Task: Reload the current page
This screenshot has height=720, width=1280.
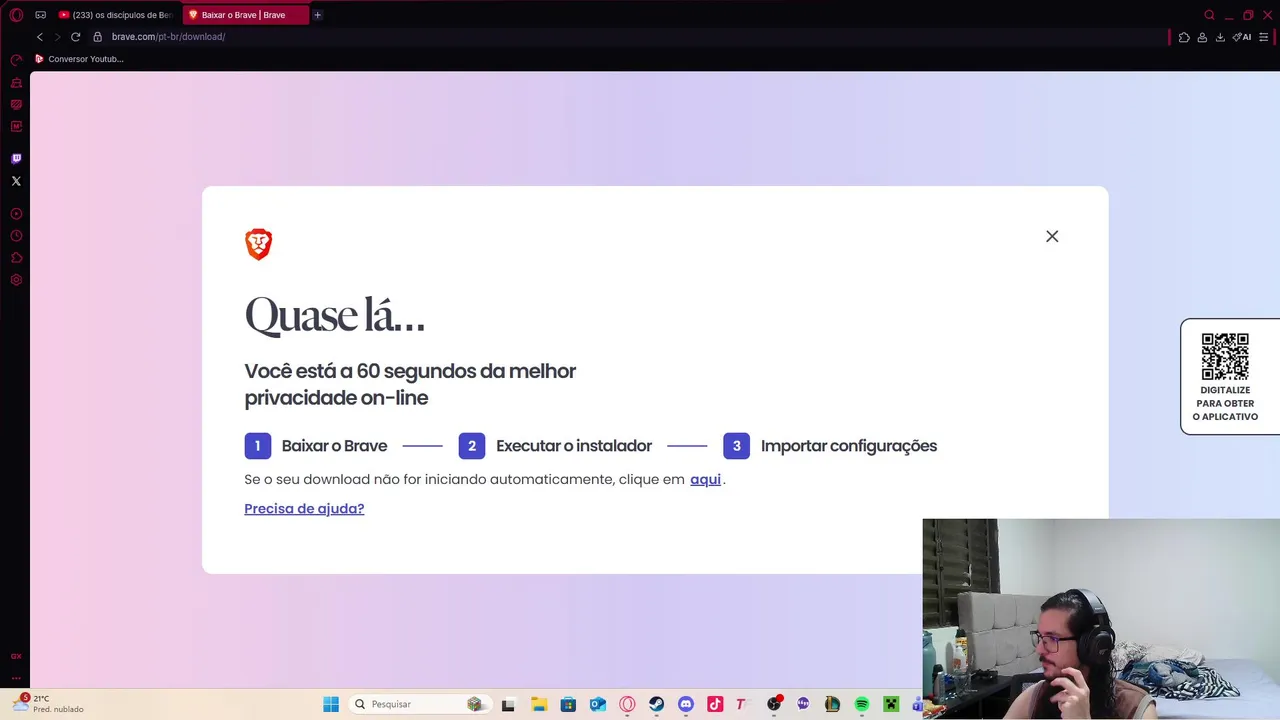Action: tap(75, 37)
